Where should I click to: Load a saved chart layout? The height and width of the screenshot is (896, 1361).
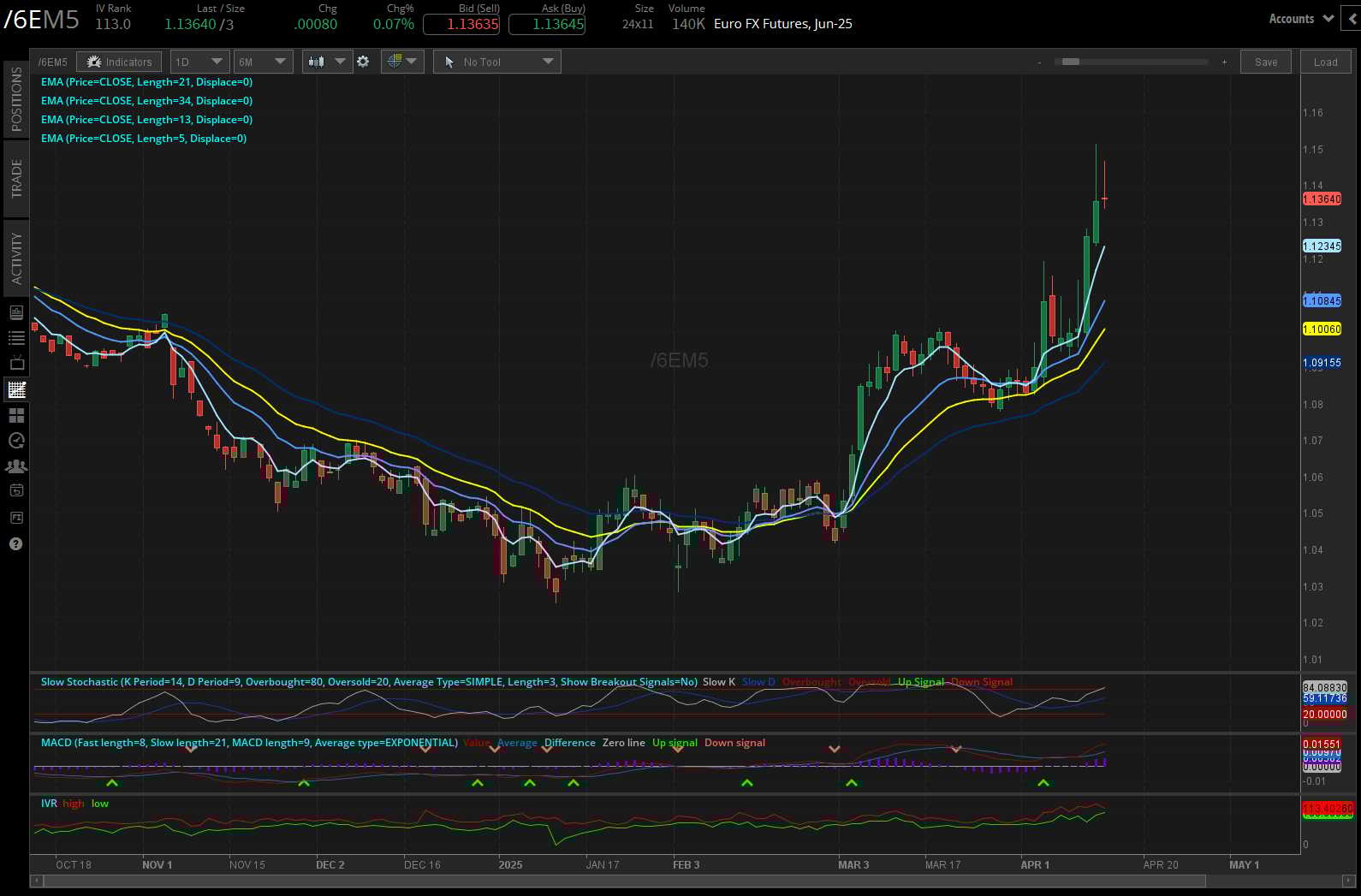pyautogui.click(x=1325, y=62)
